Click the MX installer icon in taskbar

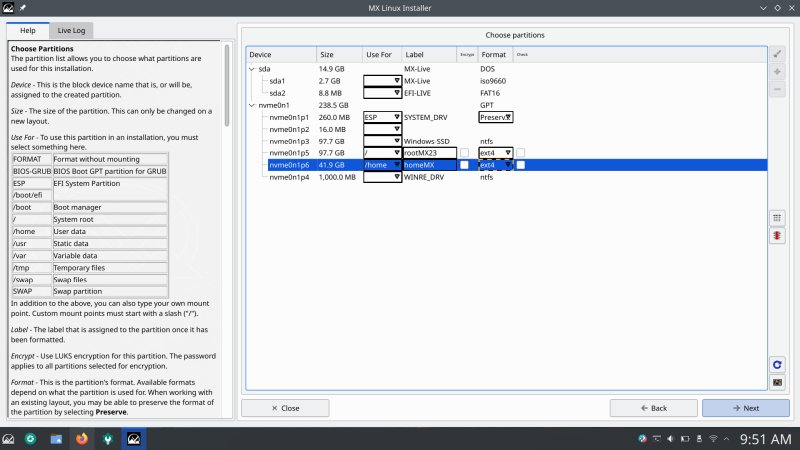pos(134,439)
